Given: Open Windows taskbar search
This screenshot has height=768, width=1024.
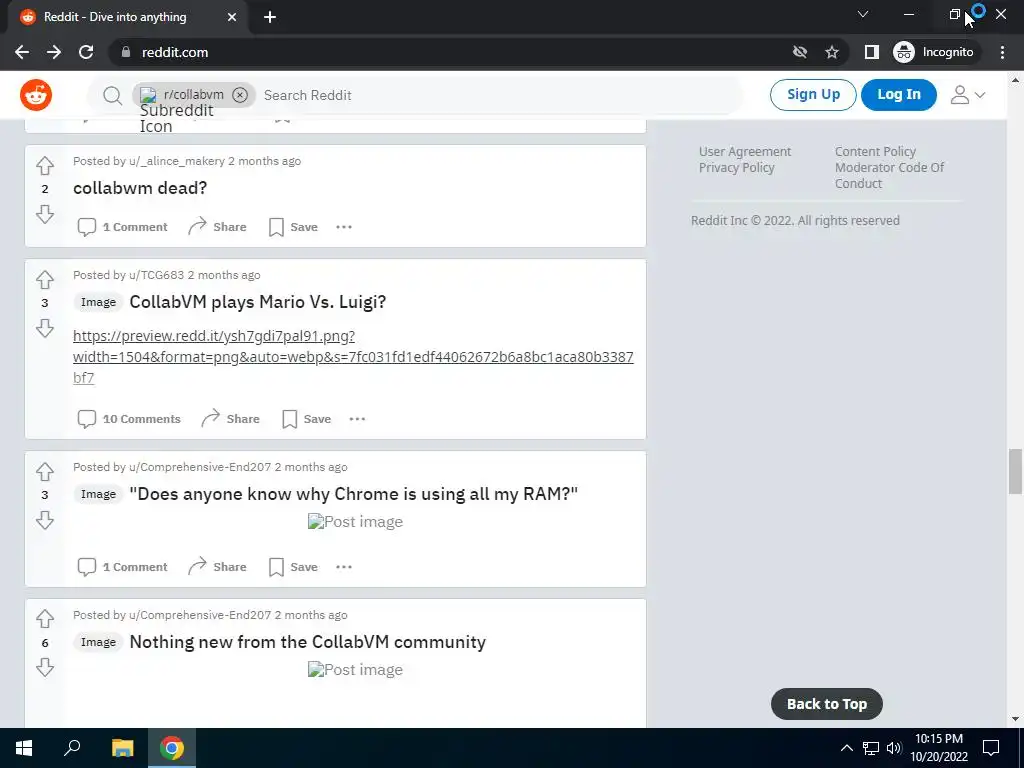Looking at the screenshot, I should [x=72, y=748].
